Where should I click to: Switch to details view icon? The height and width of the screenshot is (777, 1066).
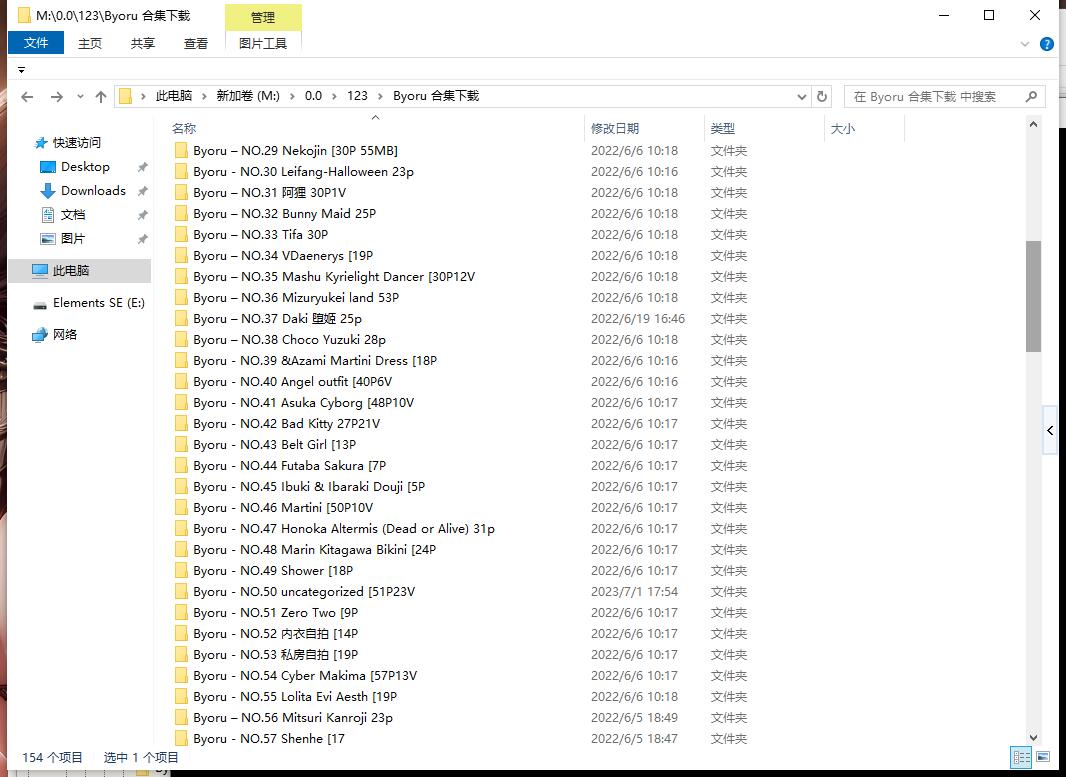(1021, 757)
